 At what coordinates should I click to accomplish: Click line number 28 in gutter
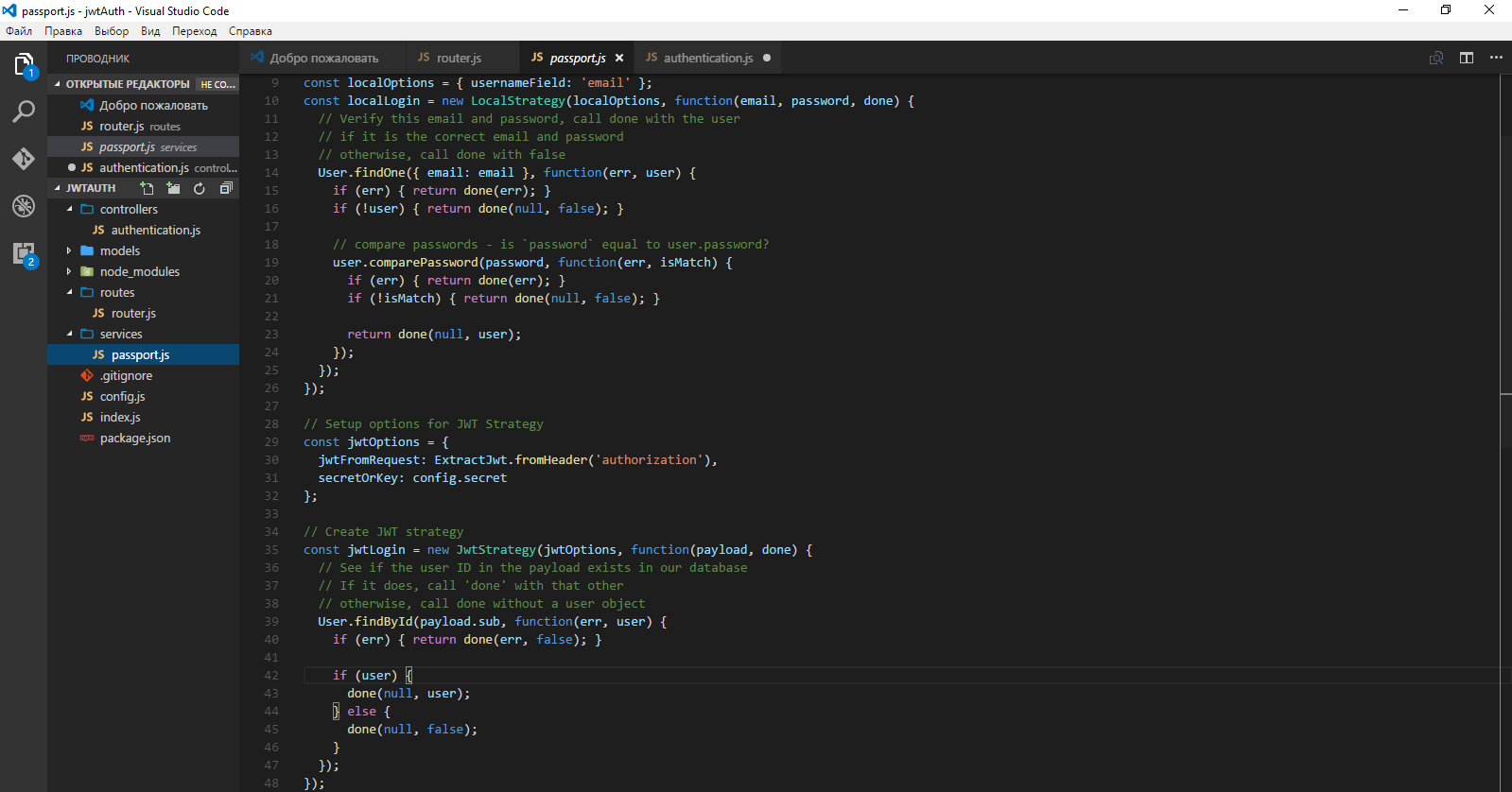point(271,423)
